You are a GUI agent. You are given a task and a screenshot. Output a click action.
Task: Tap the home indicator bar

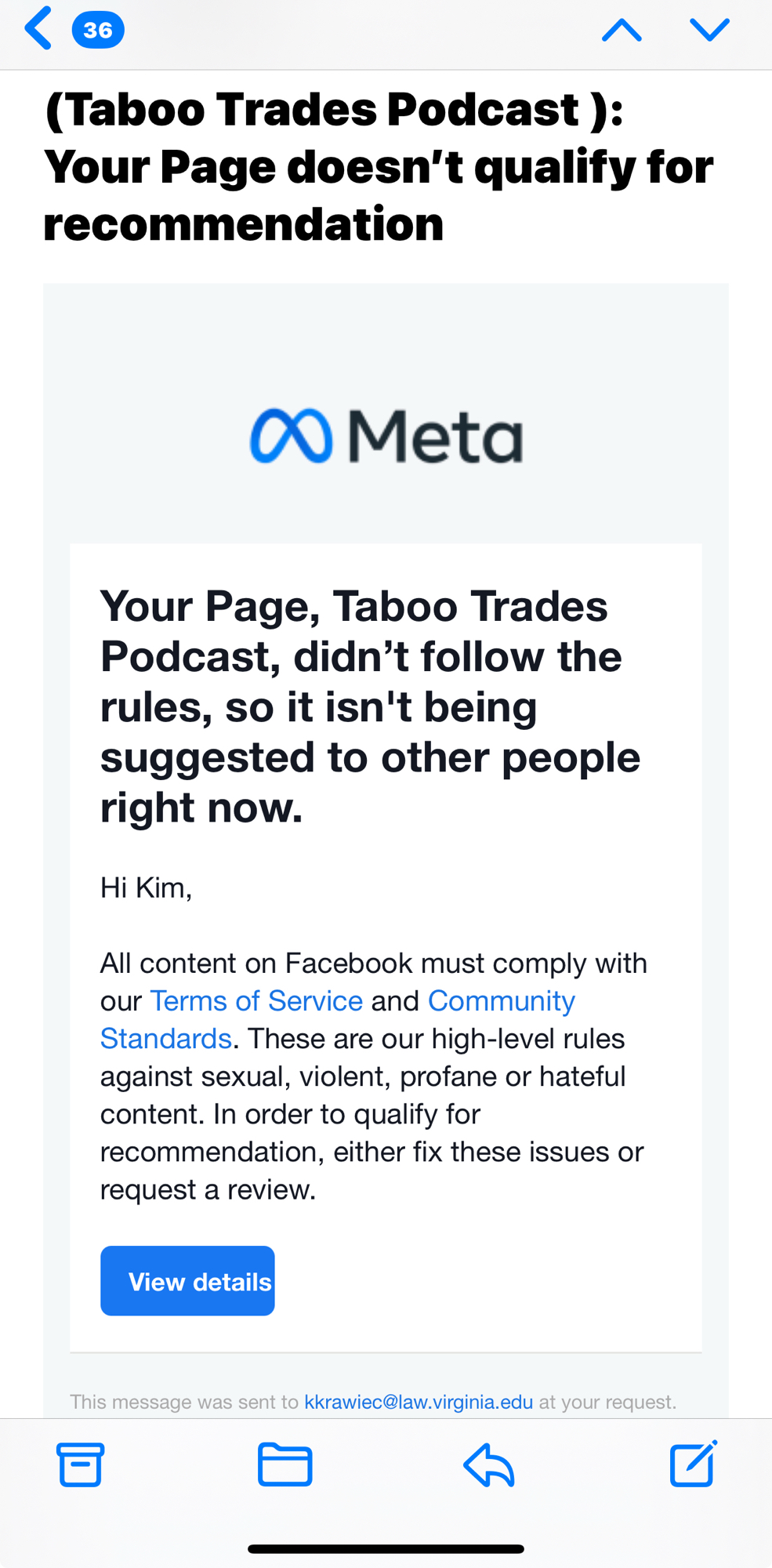[x=386, y=1548]
